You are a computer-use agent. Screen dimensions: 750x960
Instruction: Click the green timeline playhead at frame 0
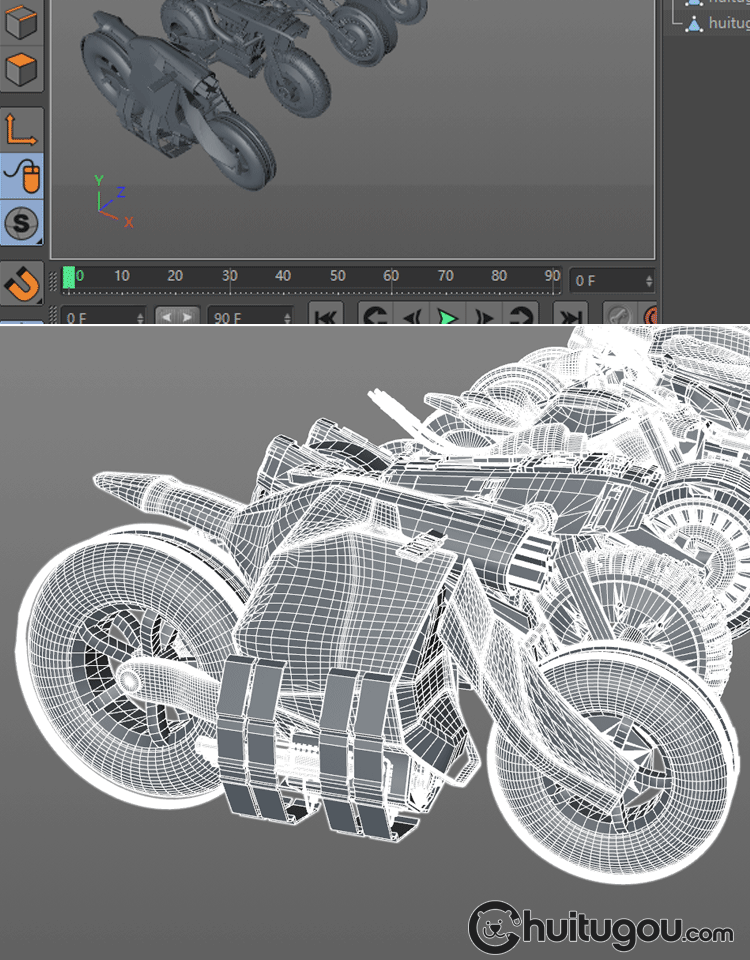(69, 278)
